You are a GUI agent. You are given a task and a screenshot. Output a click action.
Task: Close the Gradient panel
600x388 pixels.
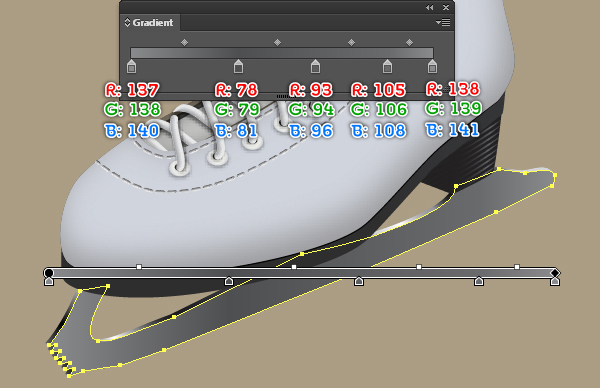point(446,8)
